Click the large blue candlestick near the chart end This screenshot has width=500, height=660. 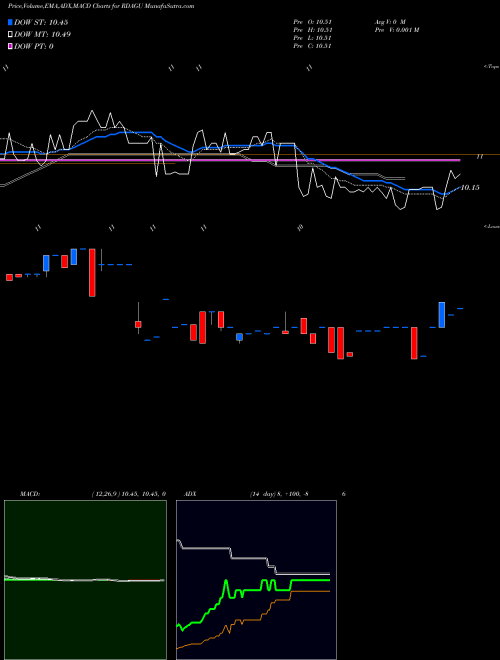pos(441,315)
